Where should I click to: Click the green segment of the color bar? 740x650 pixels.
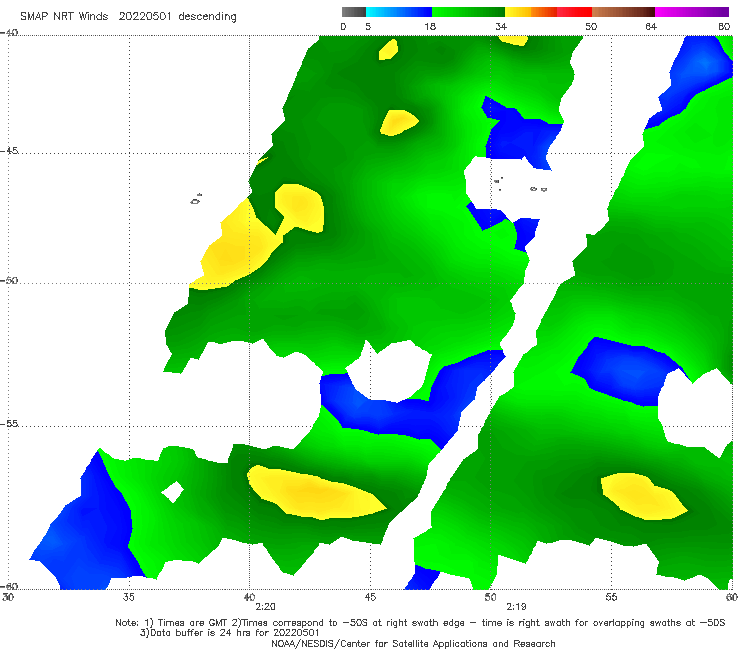468,12
